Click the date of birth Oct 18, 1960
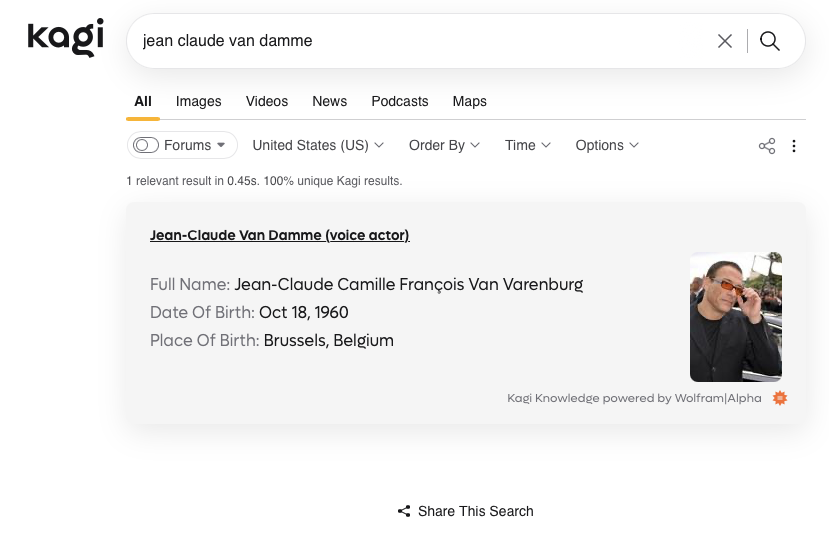Image resolution: width=829 pixels, height=544 pixels. (303, 312)
